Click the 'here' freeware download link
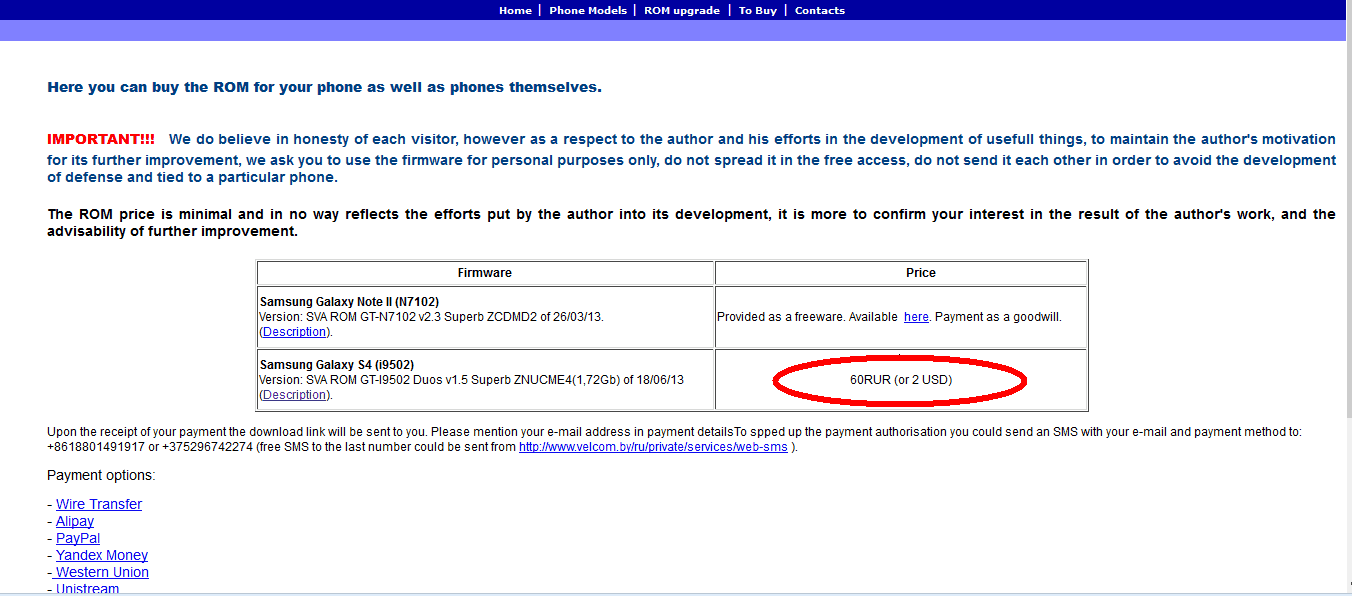Image resolution: width=1352 pixels, height=596 pixels. 916,317
